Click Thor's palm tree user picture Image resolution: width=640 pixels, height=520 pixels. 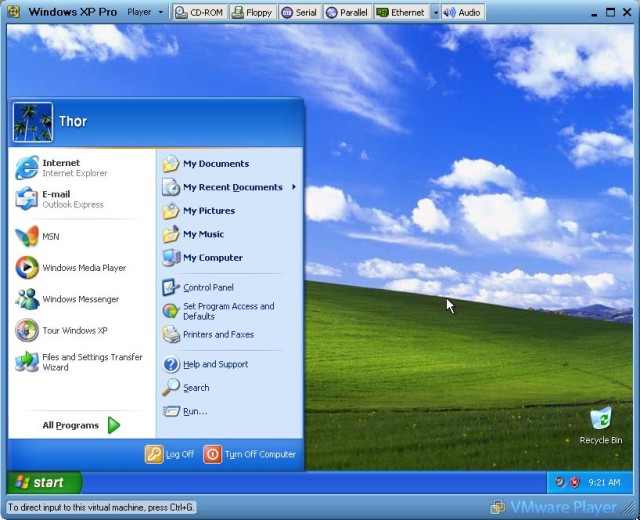tap(33, 122)
